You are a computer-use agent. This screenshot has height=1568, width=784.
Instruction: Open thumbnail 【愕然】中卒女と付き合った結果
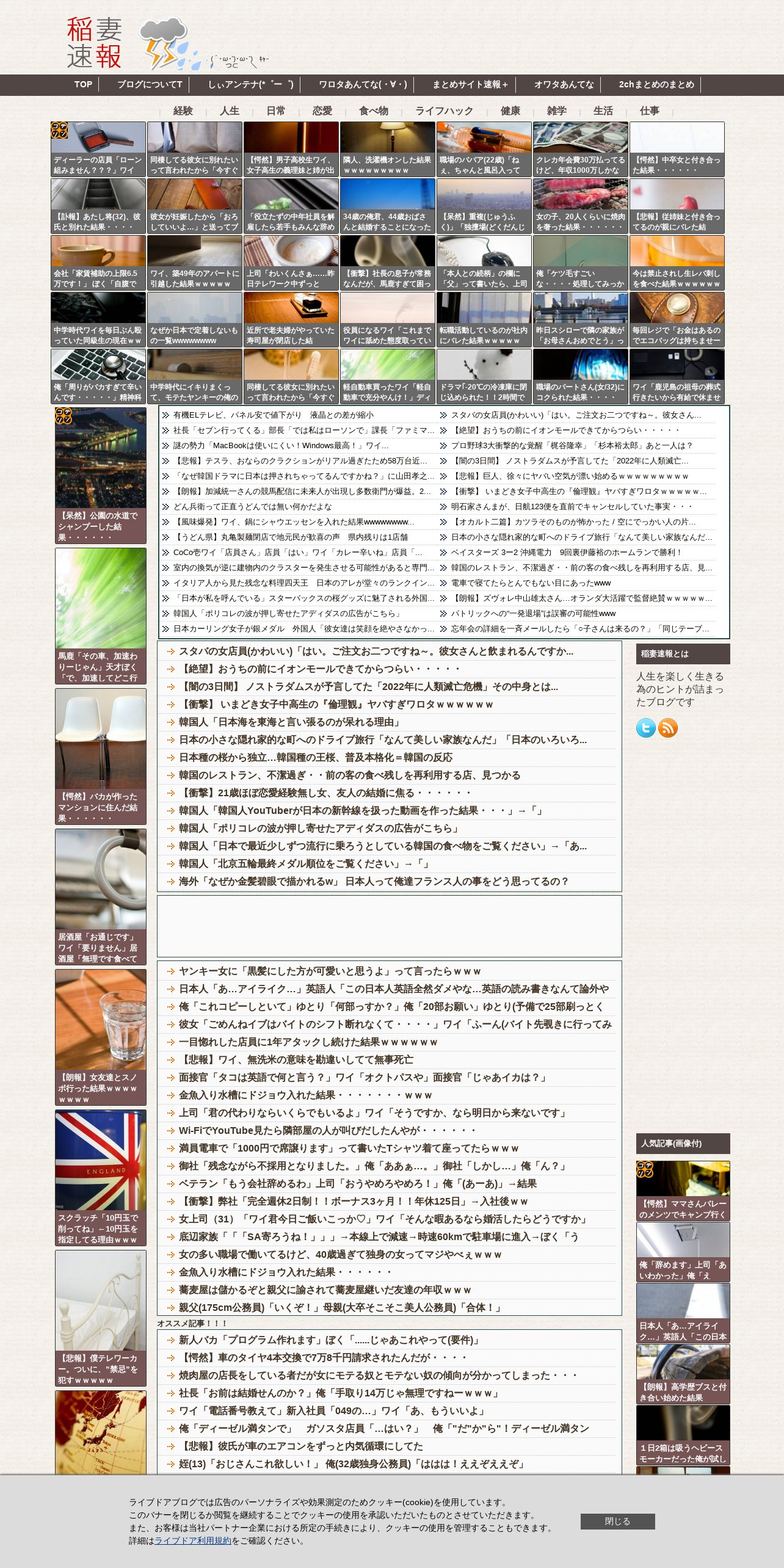click(677, 149)
